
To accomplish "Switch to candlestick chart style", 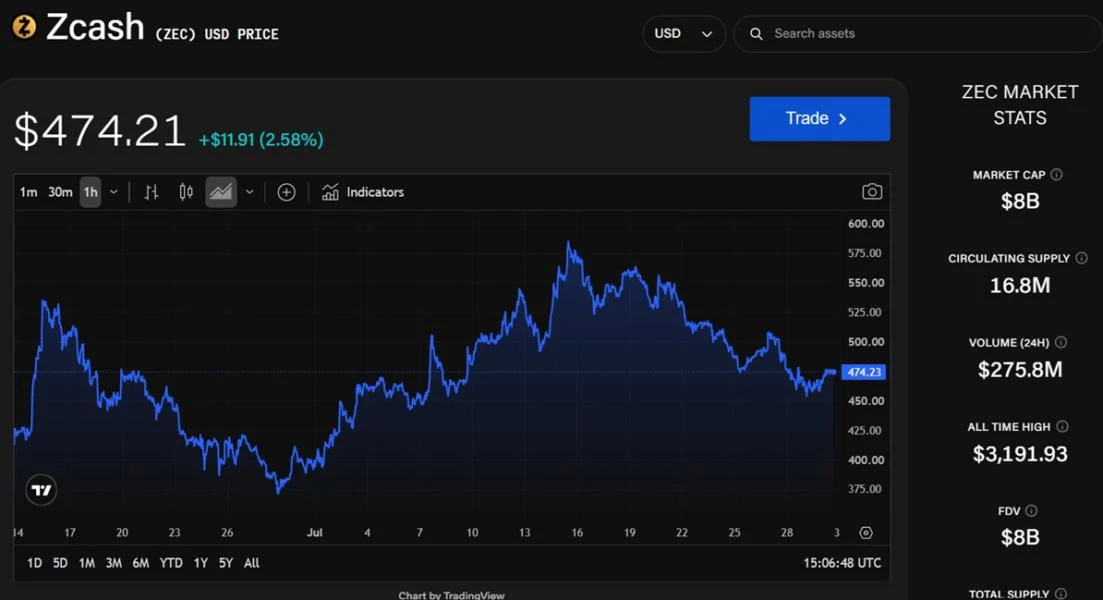I will tap(186, 192).
